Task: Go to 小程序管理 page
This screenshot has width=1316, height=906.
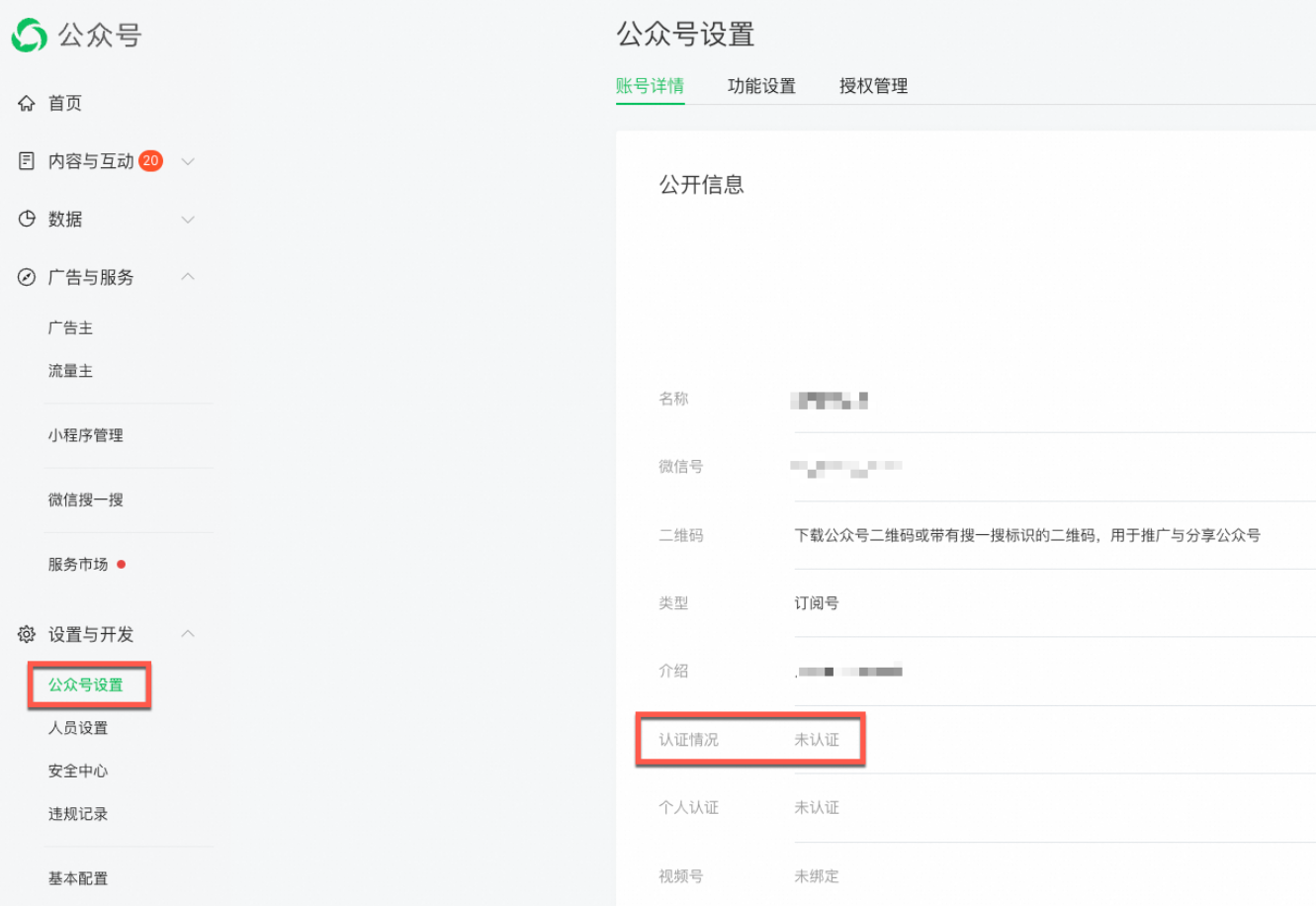Action: (x=86, y=435)
